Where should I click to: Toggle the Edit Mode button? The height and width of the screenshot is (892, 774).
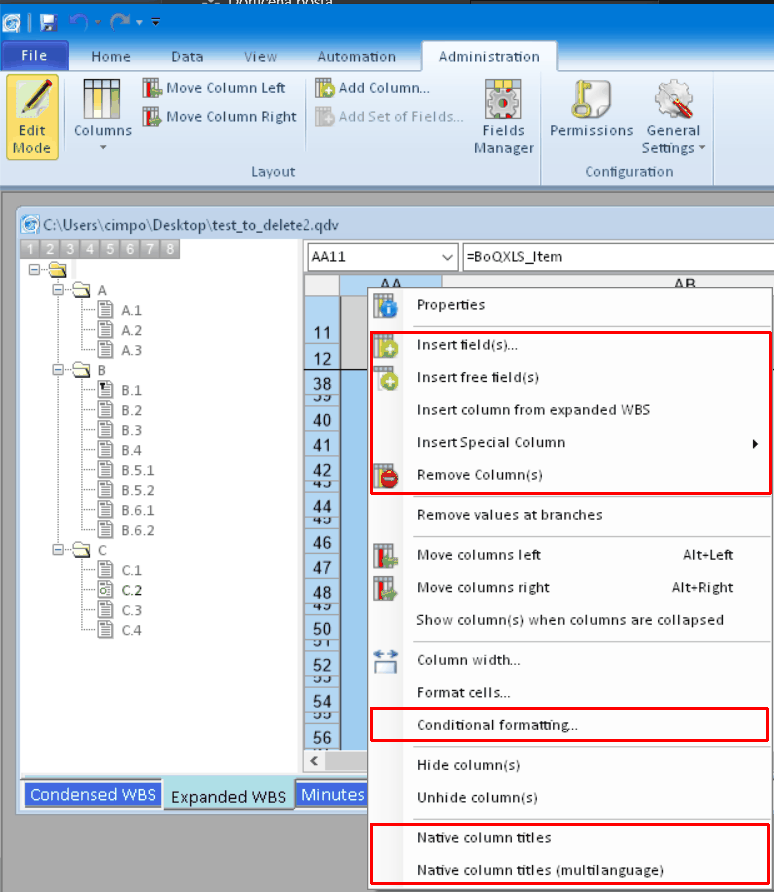[x=32, y=117]
